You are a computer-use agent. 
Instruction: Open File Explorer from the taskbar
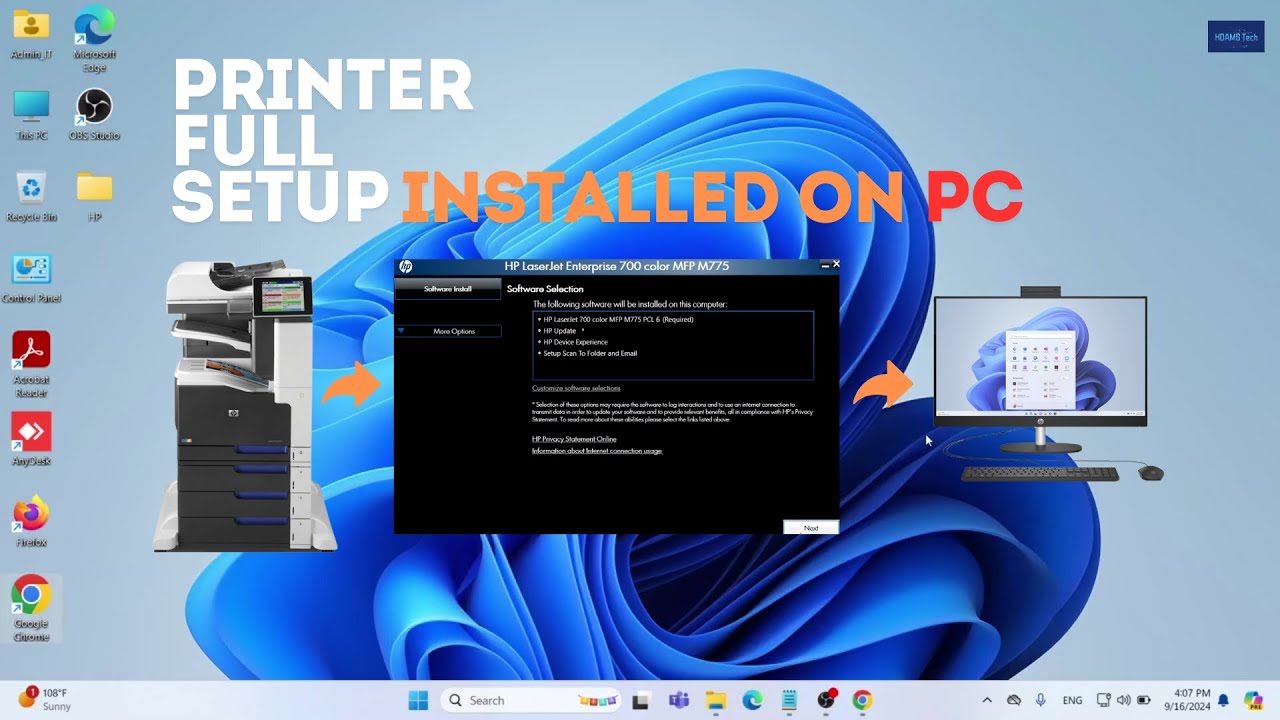coord(715,700)
